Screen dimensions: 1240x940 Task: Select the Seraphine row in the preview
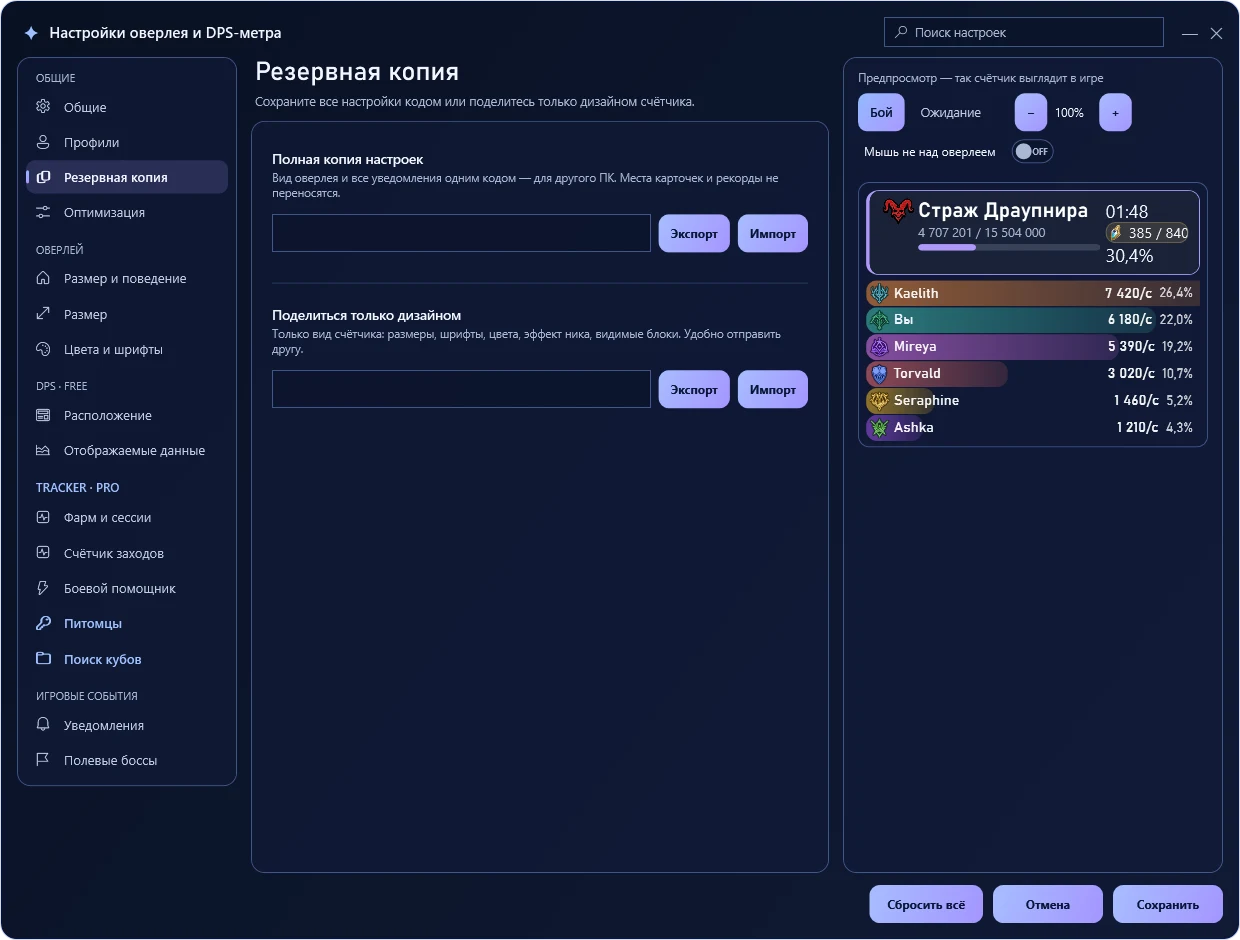pos(1033,400)
